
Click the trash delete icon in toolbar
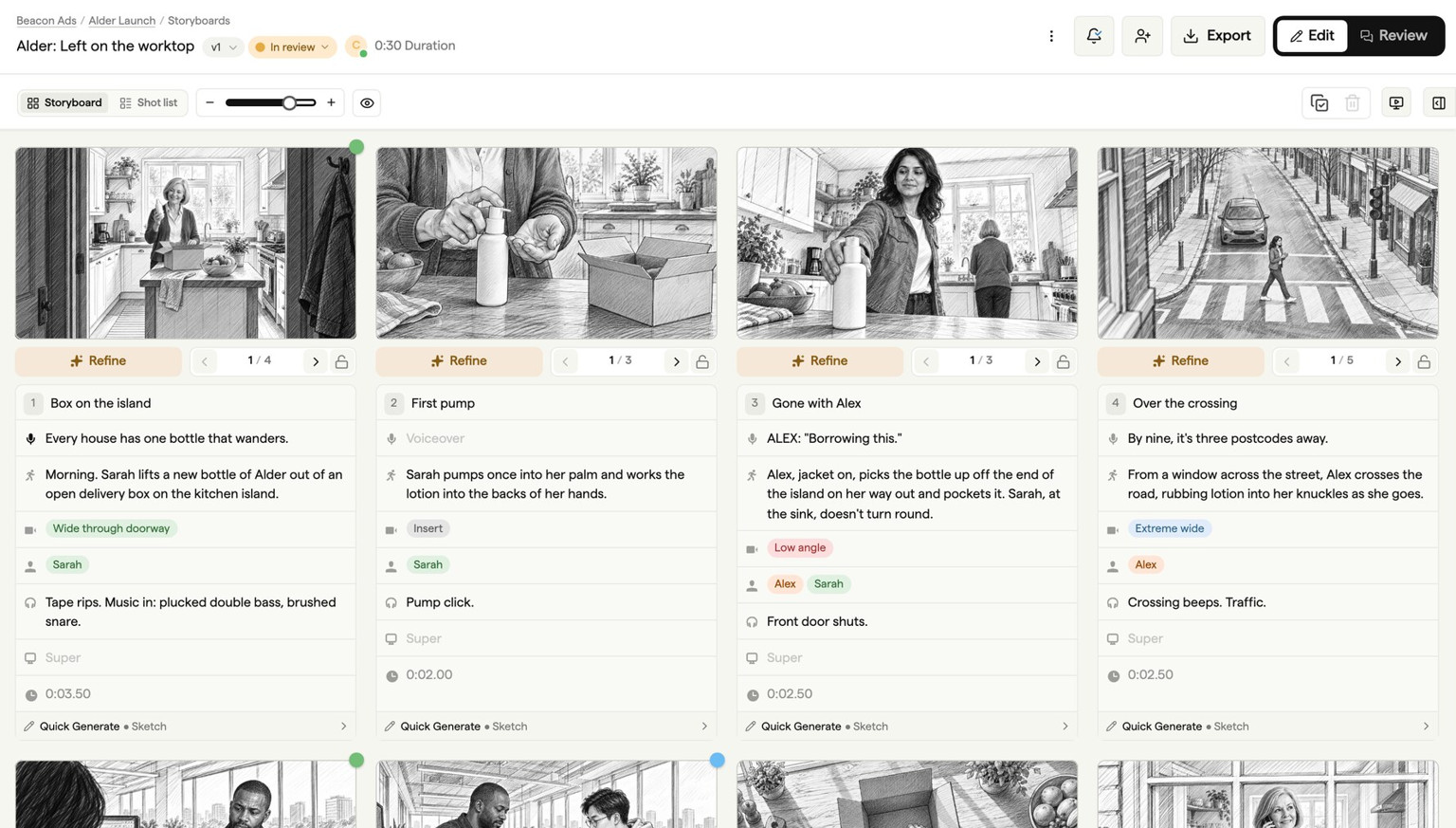click(1353, 102)
